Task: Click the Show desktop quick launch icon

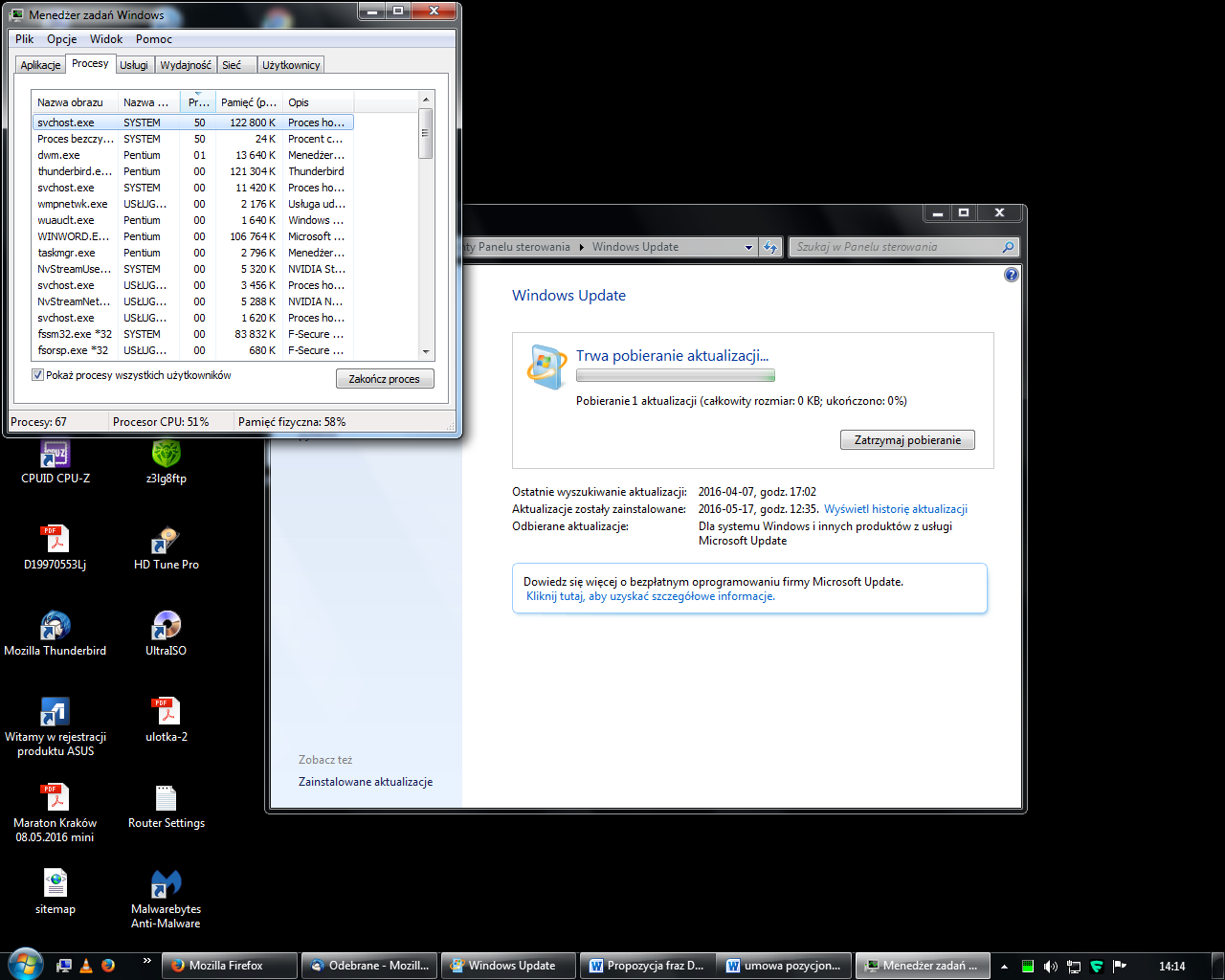Action: coord(64,966)
